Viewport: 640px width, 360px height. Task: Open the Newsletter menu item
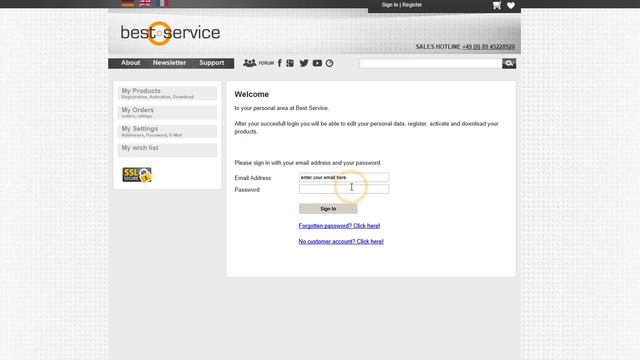click(169, 63)
